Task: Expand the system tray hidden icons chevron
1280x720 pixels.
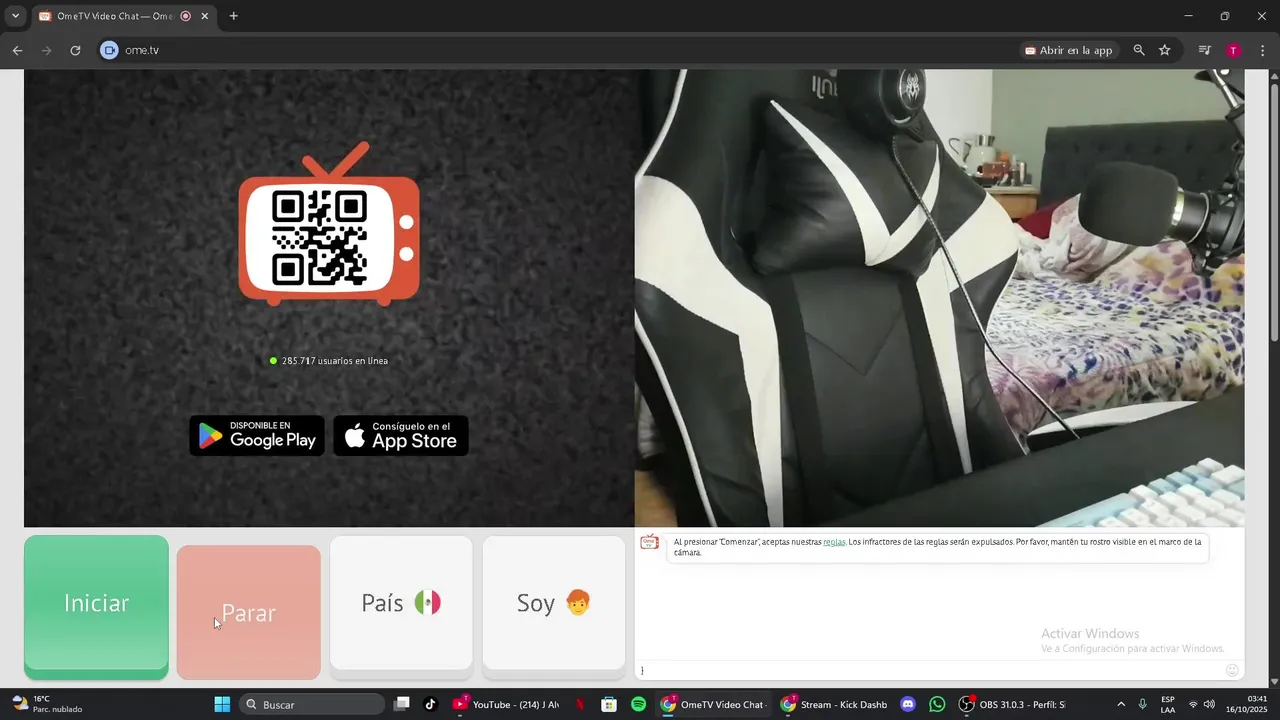Action: click(1121, 704)
